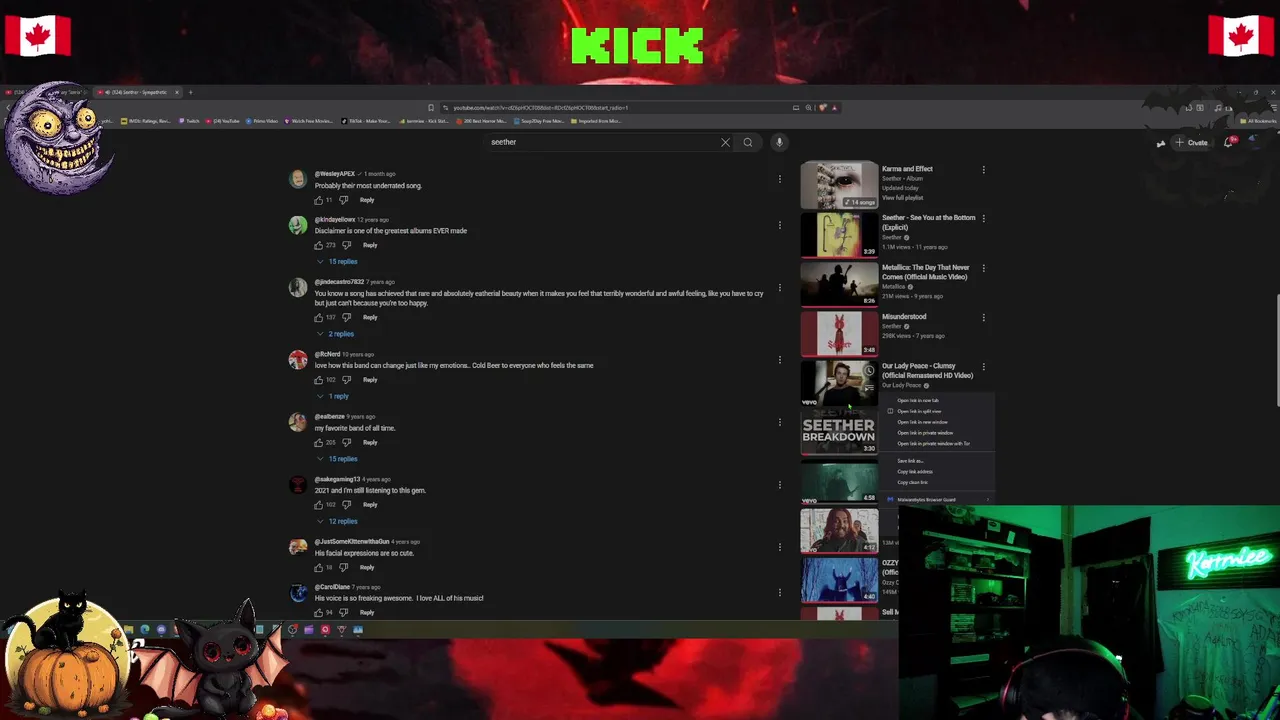Open Metallica 'The Day That Never Comes' thumbnail
The height and width of the screenshot is (720, 1280).
(x=839, y=283)
